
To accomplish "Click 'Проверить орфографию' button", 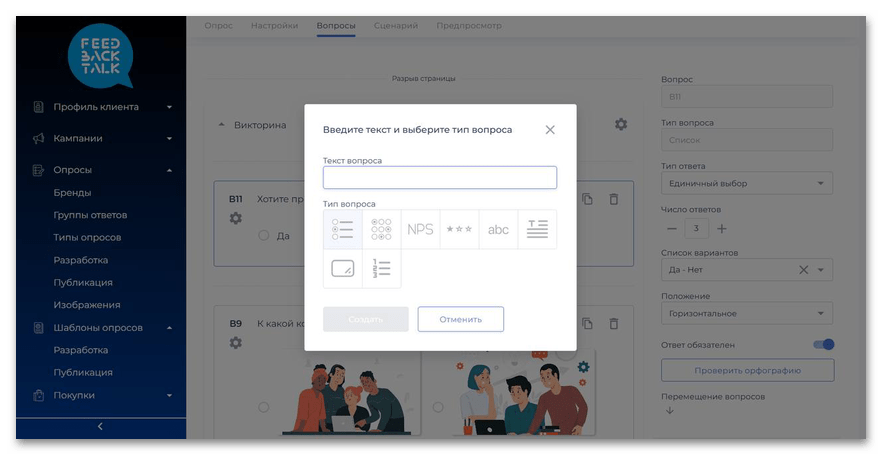I will click(747, 370).
